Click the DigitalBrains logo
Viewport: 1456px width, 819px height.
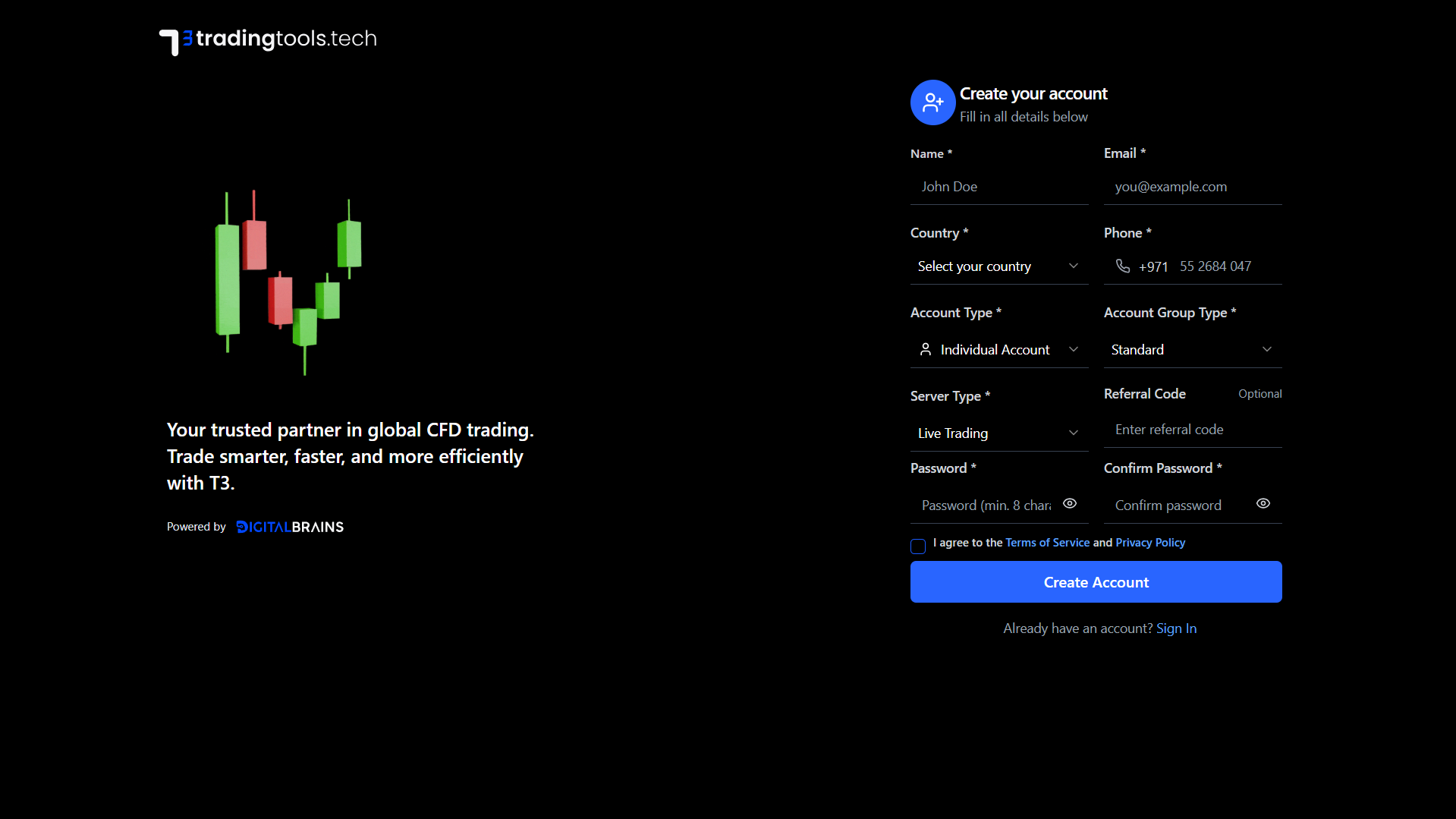click(290, 527)
